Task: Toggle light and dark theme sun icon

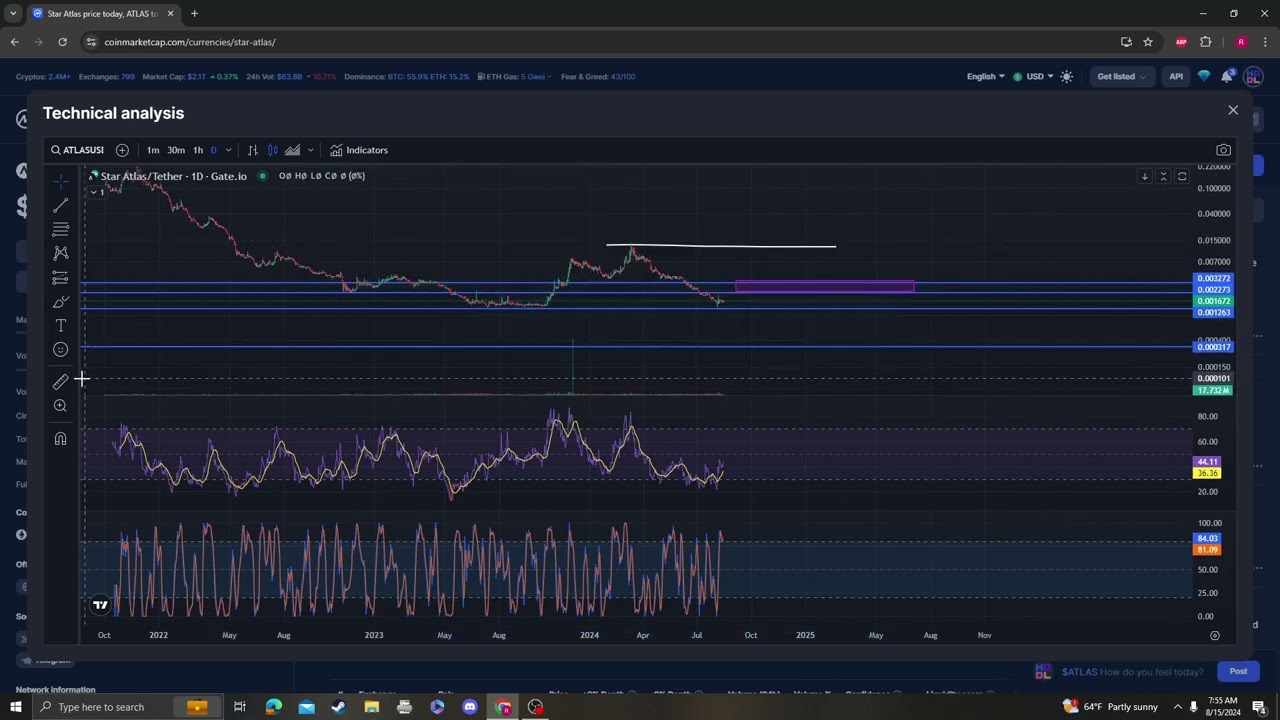Action: (x=1067, y=76)
